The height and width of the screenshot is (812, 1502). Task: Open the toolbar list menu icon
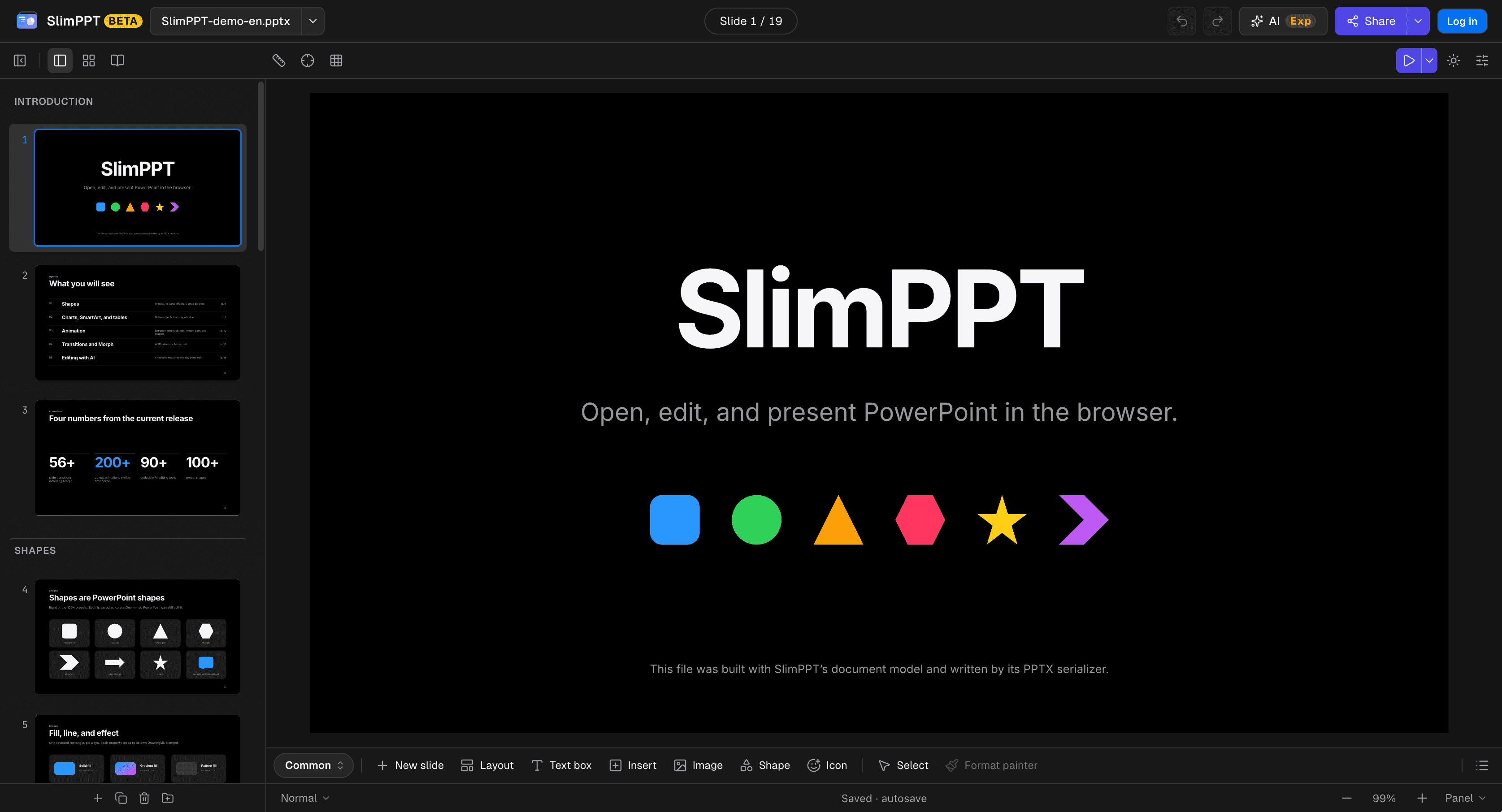click(1482, 765)
